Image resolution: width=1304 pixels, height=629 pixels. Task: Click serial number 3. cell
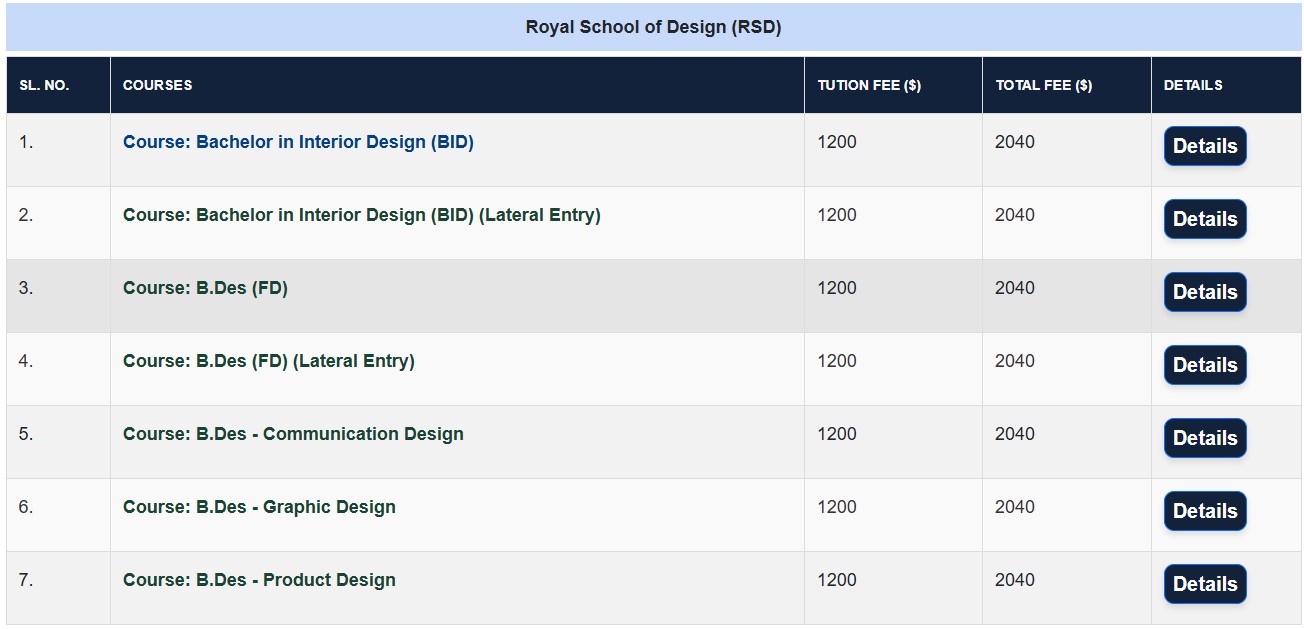point(58,296)
